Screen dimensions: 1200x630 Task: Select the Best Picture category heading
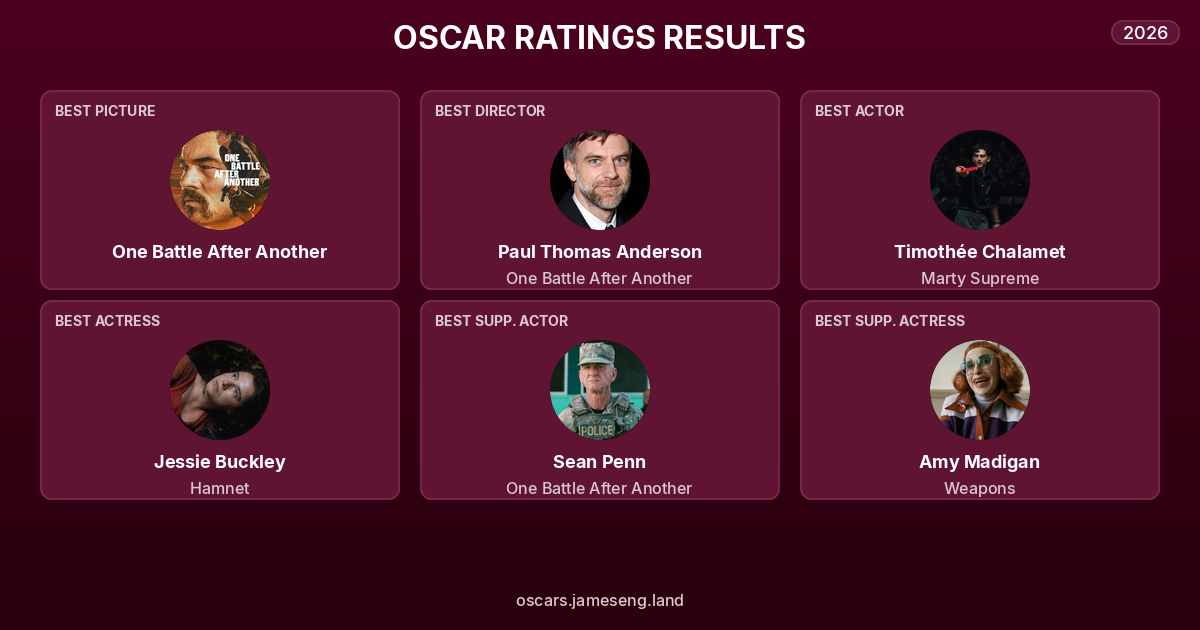point(105,111)
